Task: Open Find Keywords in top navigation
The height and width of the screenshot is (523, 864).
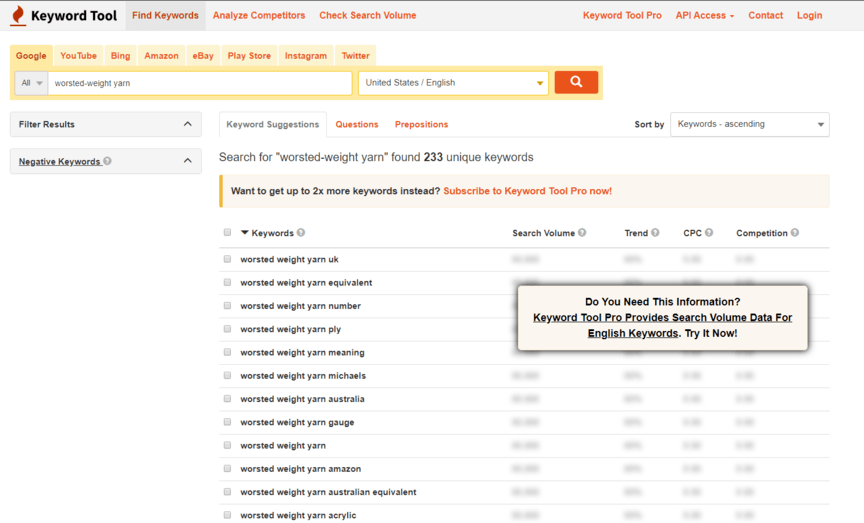Action: pyautogui.click(x=165, y=15)
